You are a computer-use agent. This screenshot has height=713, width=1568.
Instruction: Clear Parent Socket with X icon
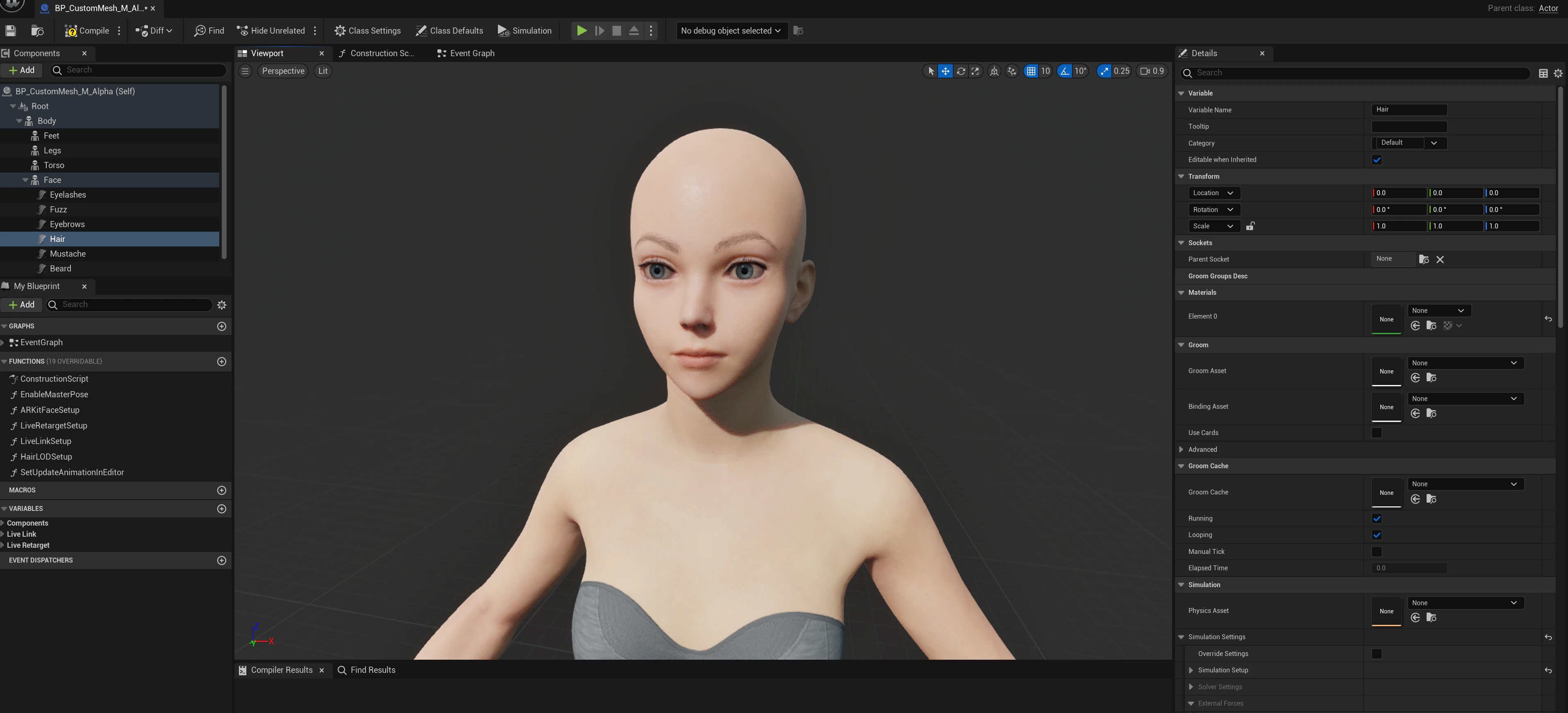click(1440, 260)
